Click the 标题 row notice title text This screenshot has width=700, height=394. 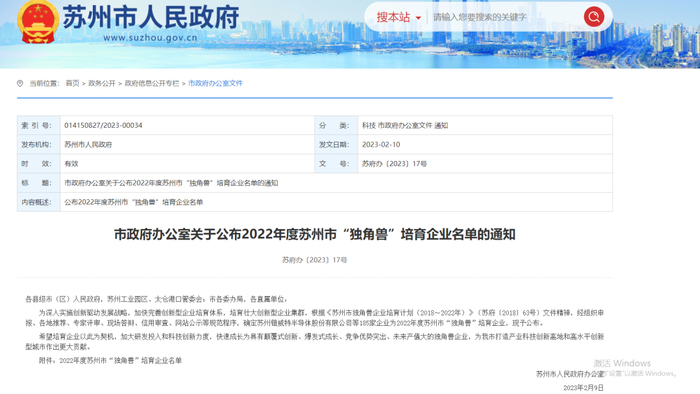(x=171, y=183)
